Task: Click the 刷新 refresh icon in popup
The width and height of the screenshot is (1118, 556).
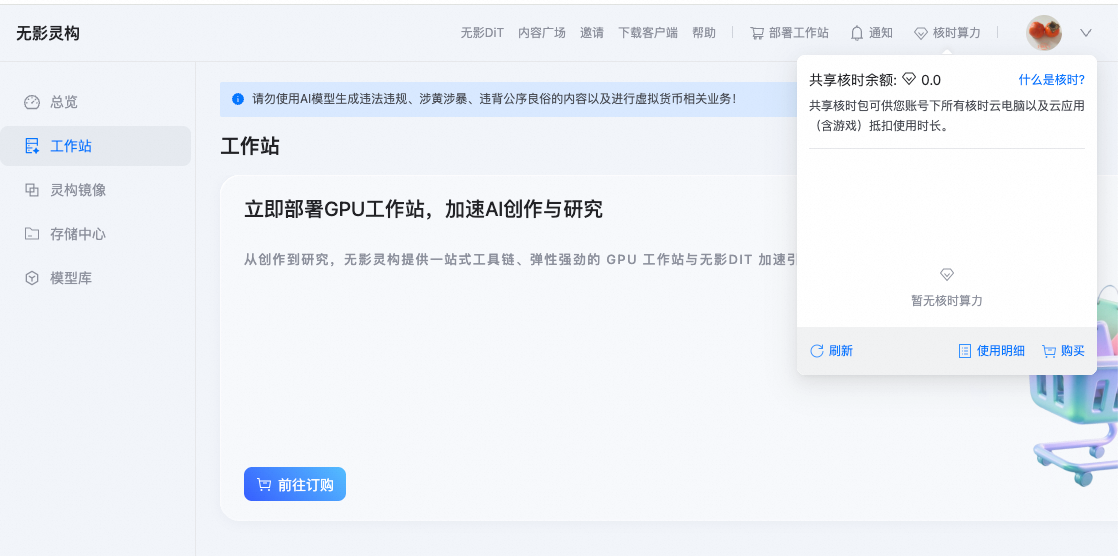Action: 817,351
